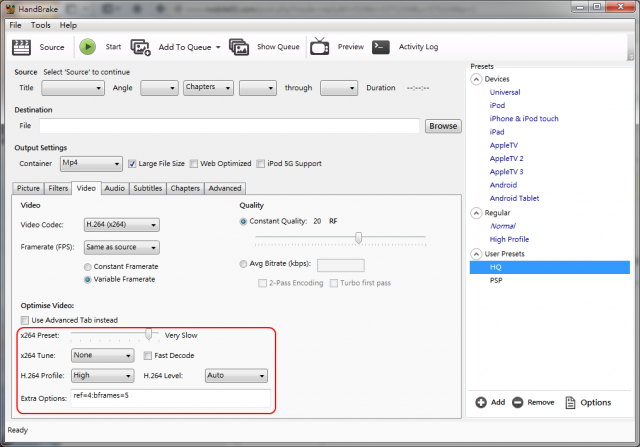Collapse the Regular preset group
The height and width of the screenshot is (447, 640).
[x=476, y=213]
